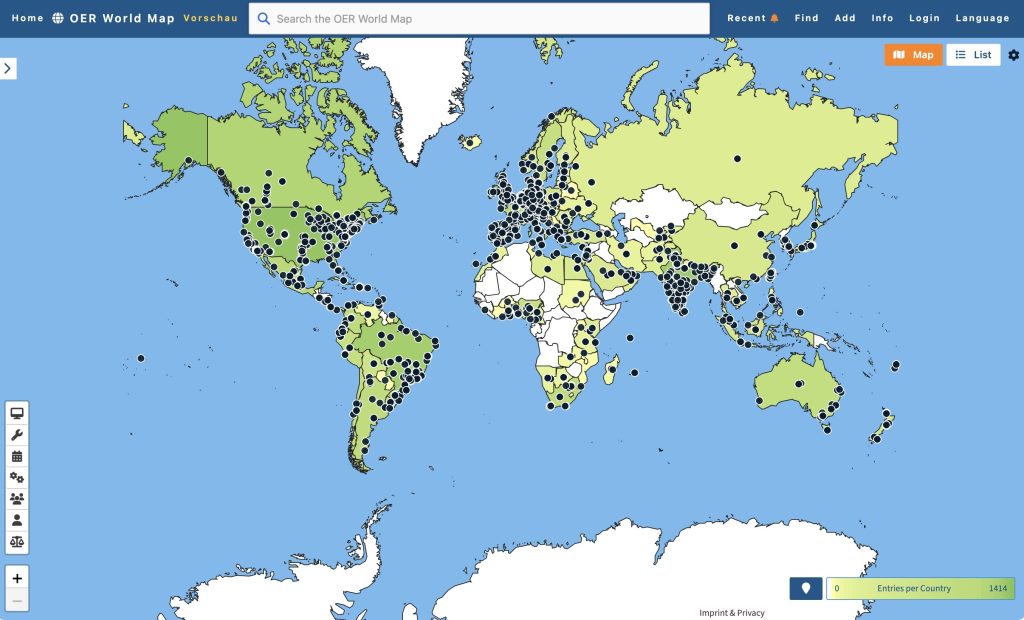Viewport: 1024px width, 620px height.
Task: Expand the left sidebar chevron
Action: (8, 68)
